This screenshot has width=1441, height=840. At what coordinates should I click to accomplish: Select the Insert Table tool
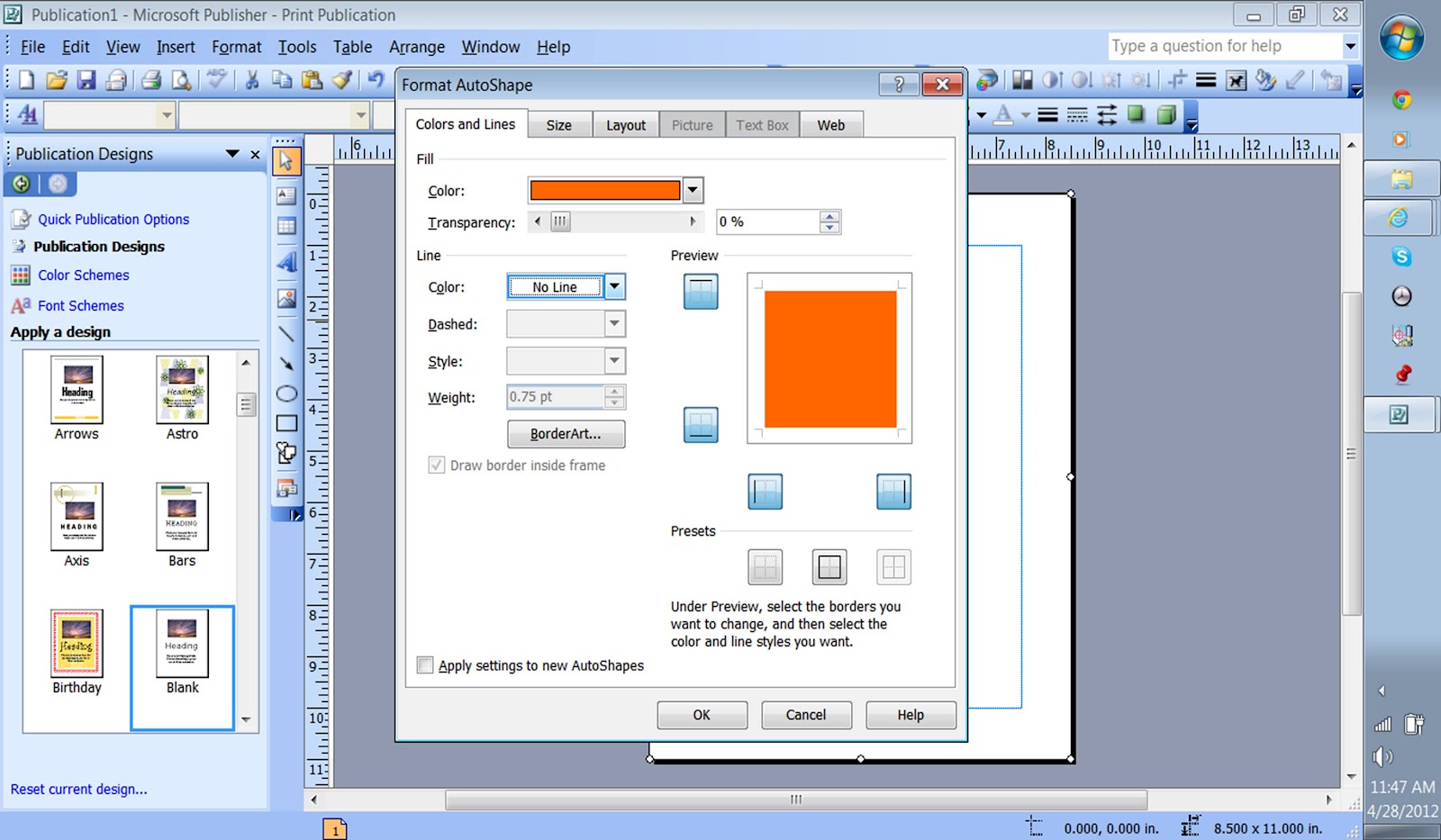(x=286, y=226)
